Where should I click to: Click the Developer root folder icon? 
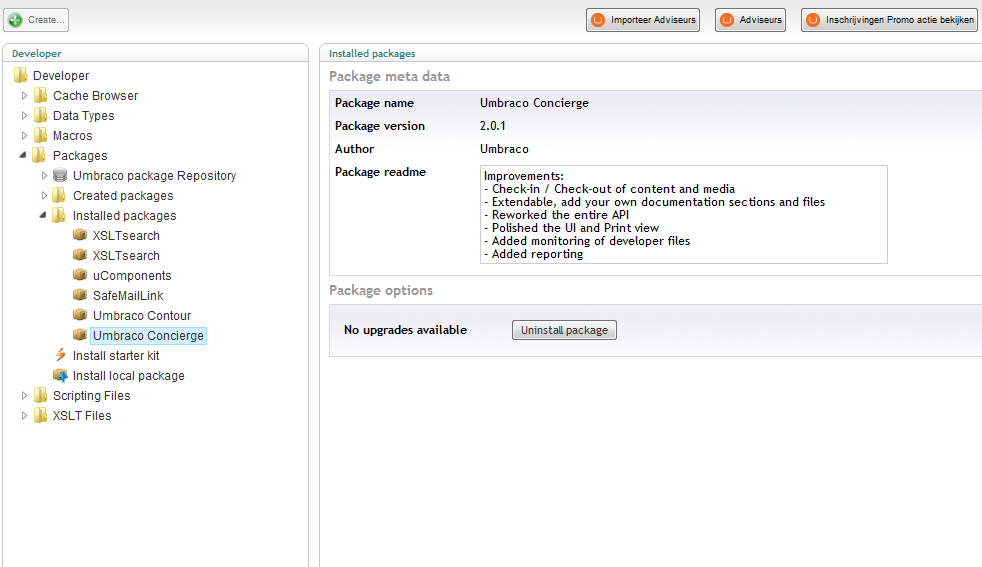point(21,75)
